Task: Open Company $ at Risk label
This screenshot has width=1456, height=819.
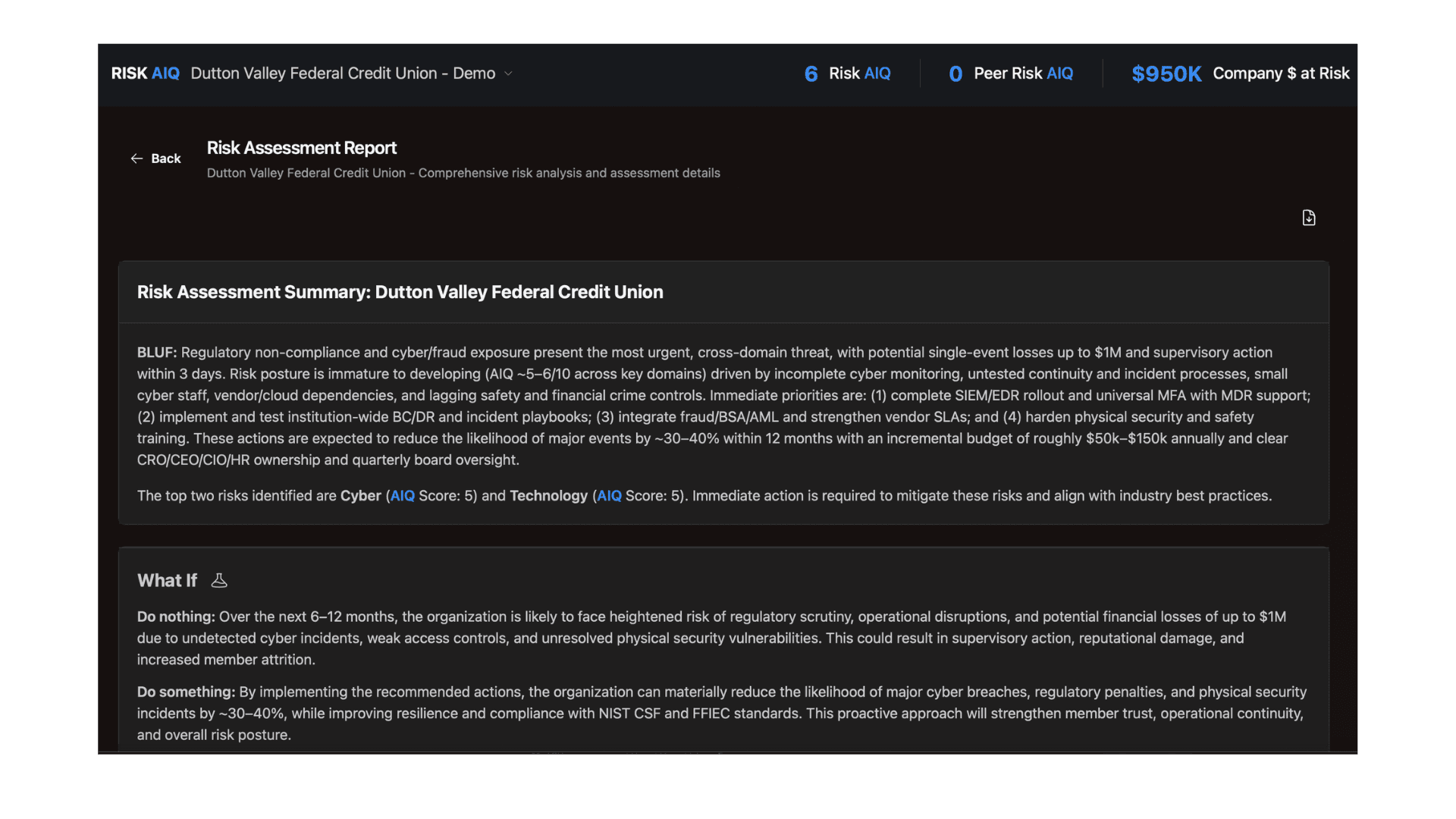Action: point(1281,74)
